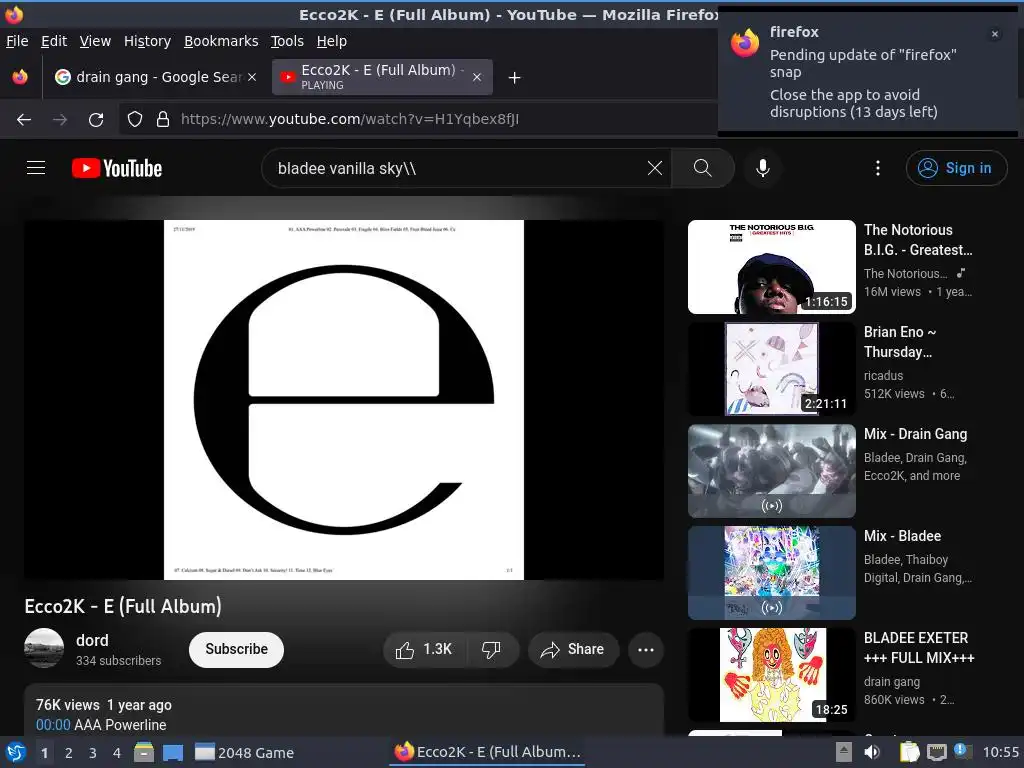Open YouTube settings three-dot menu
This screenshot has width=1024, height=768.
pyautogui.click(x=878, y=168)
